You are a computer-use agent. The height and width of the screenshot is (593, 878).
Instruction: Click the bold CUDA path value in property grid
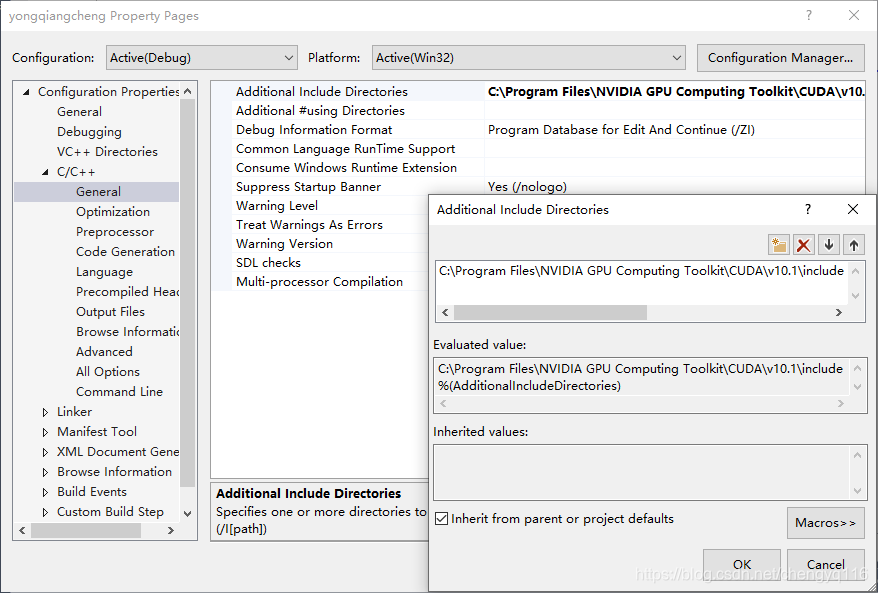(x=676, y=92)
